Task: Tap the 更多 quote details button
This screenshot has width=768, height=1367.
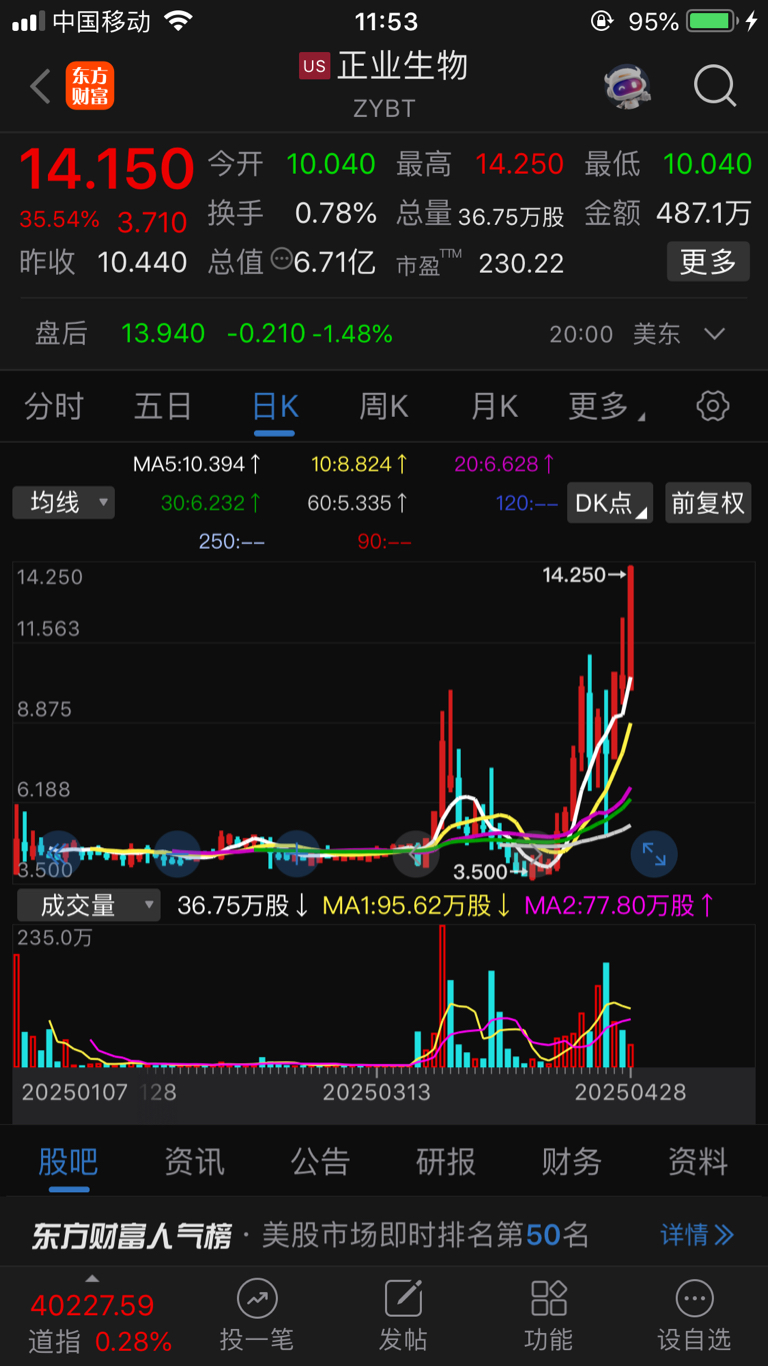Action: [708, 262]
